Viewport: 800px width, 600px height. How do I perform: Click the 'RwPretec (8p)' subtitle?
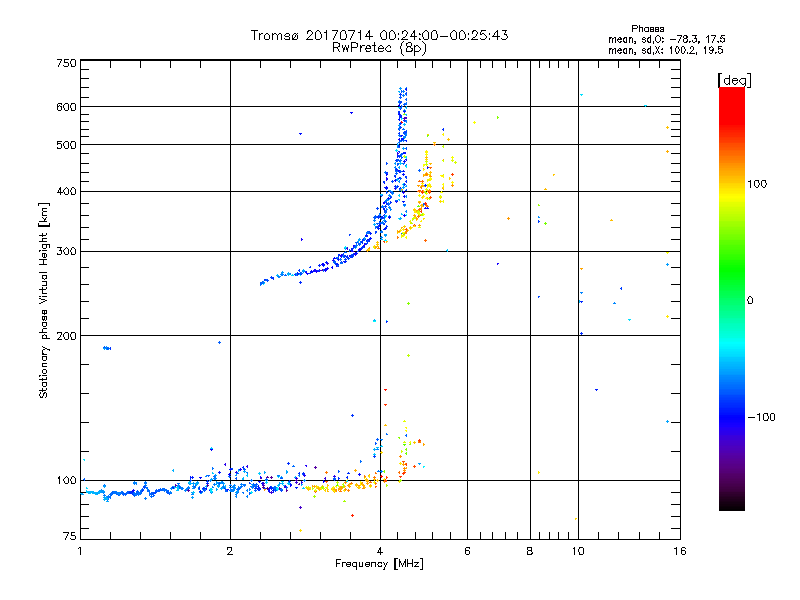(379, 48)
